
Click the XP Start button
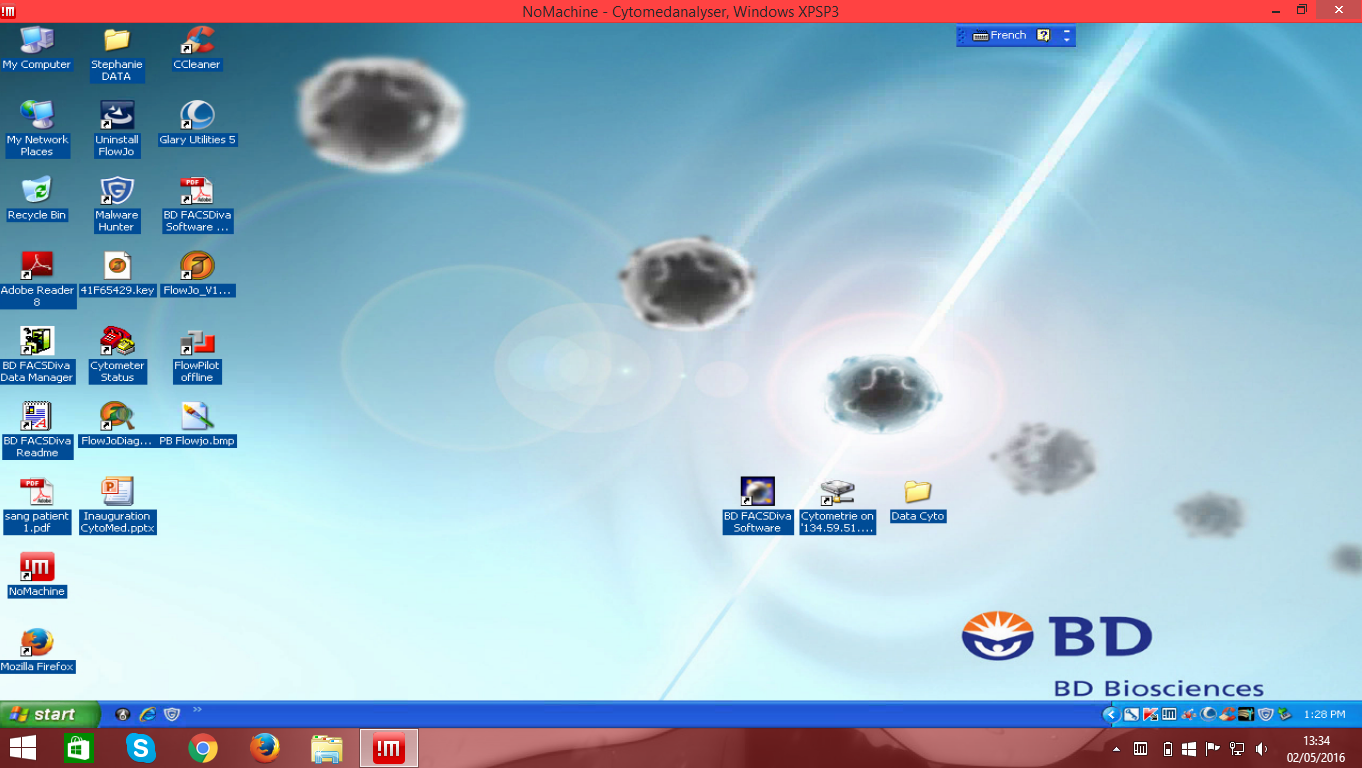click(x=50, y=714)
